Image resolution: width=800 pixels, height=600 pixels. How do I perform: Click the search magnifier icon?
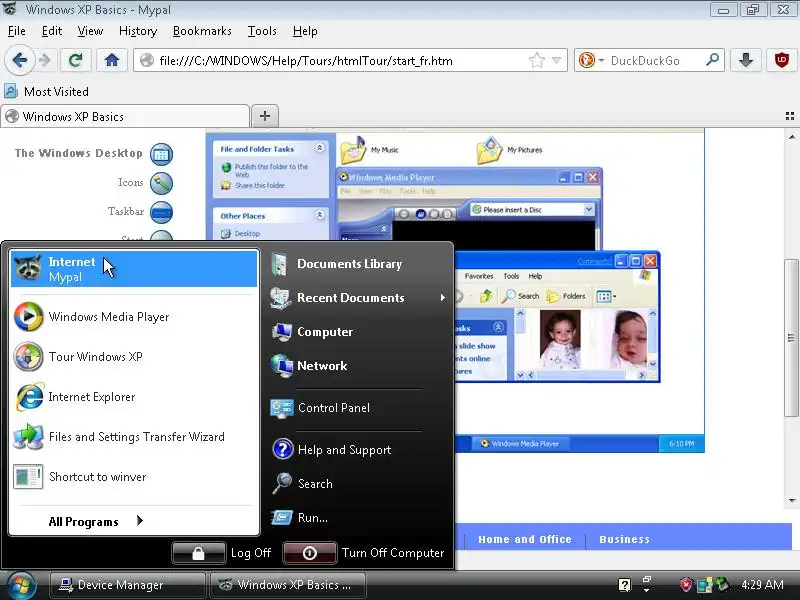(x=713, y=60)
